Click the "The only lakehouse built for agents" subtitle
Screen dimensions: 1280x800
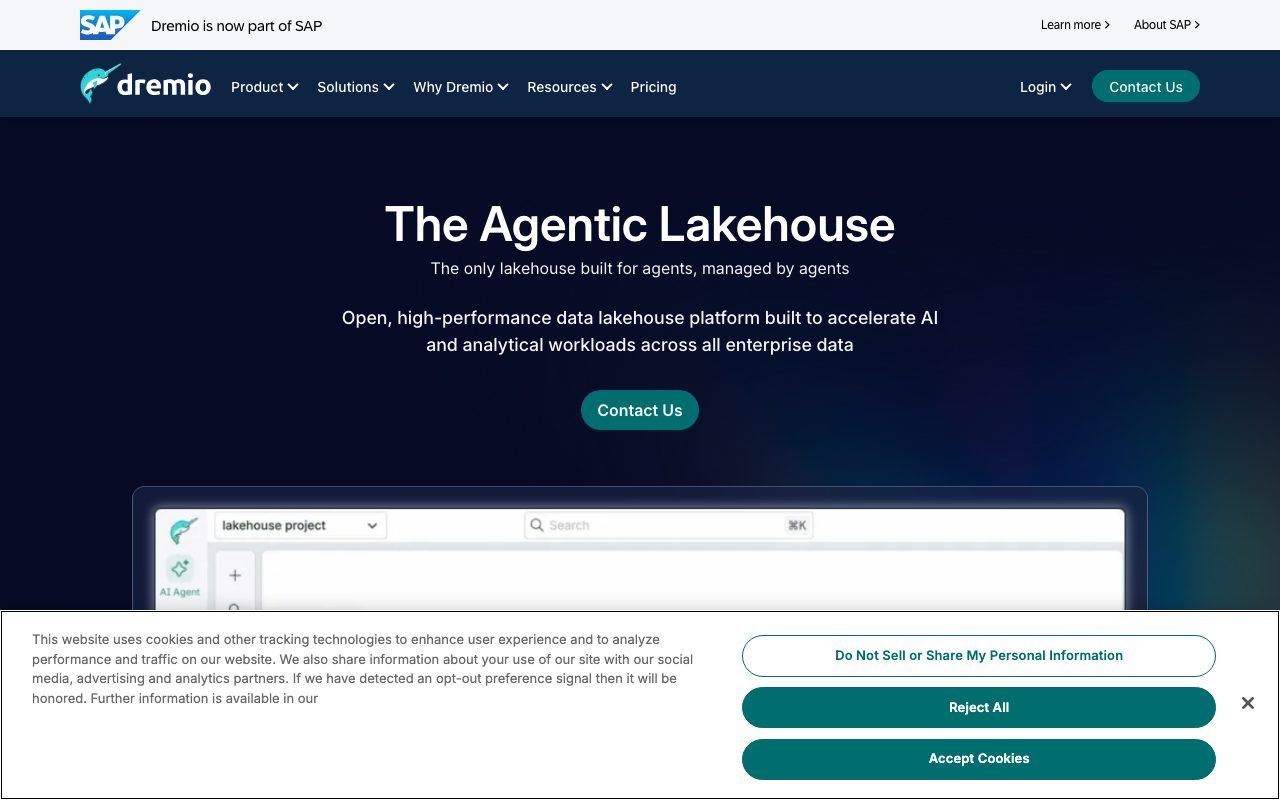(x=640, y=268)
